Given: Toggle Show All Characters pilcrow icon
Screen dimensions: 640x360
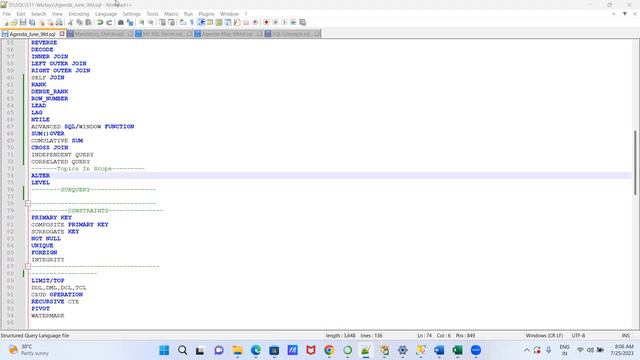Looking at the screenshot, I should point(191,22).
